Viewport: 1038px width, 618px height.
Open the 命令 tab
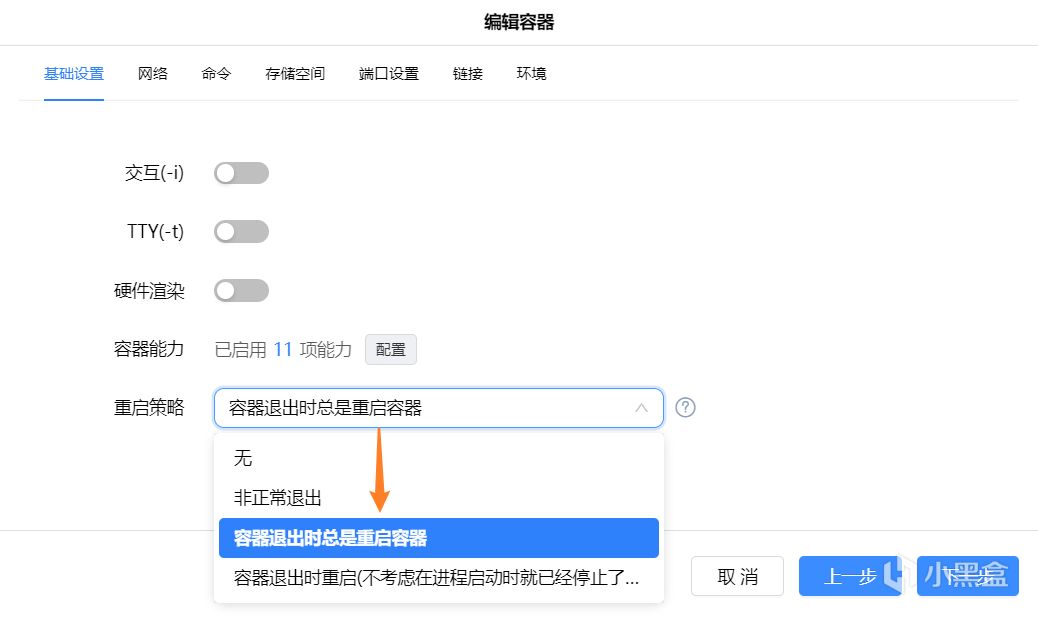216,74
